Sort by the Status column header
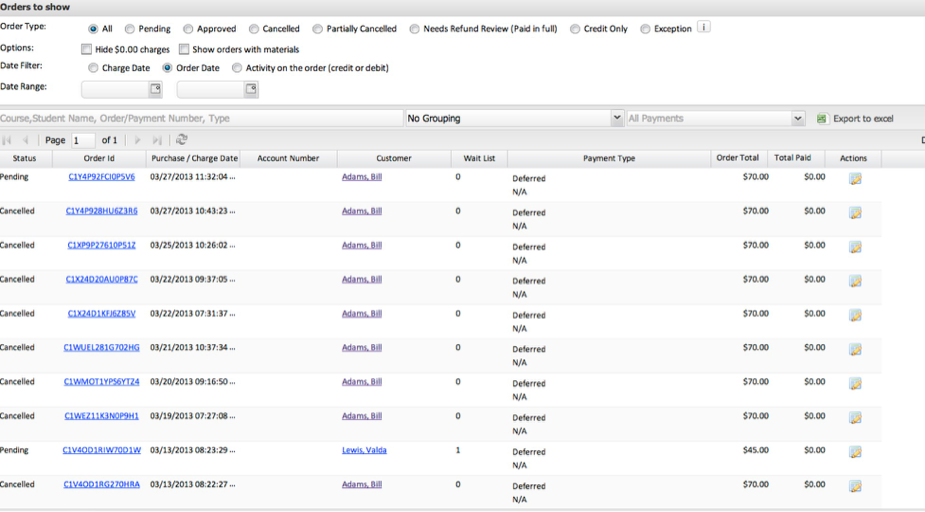Screen dimensions: 925x512 point(25,158)
